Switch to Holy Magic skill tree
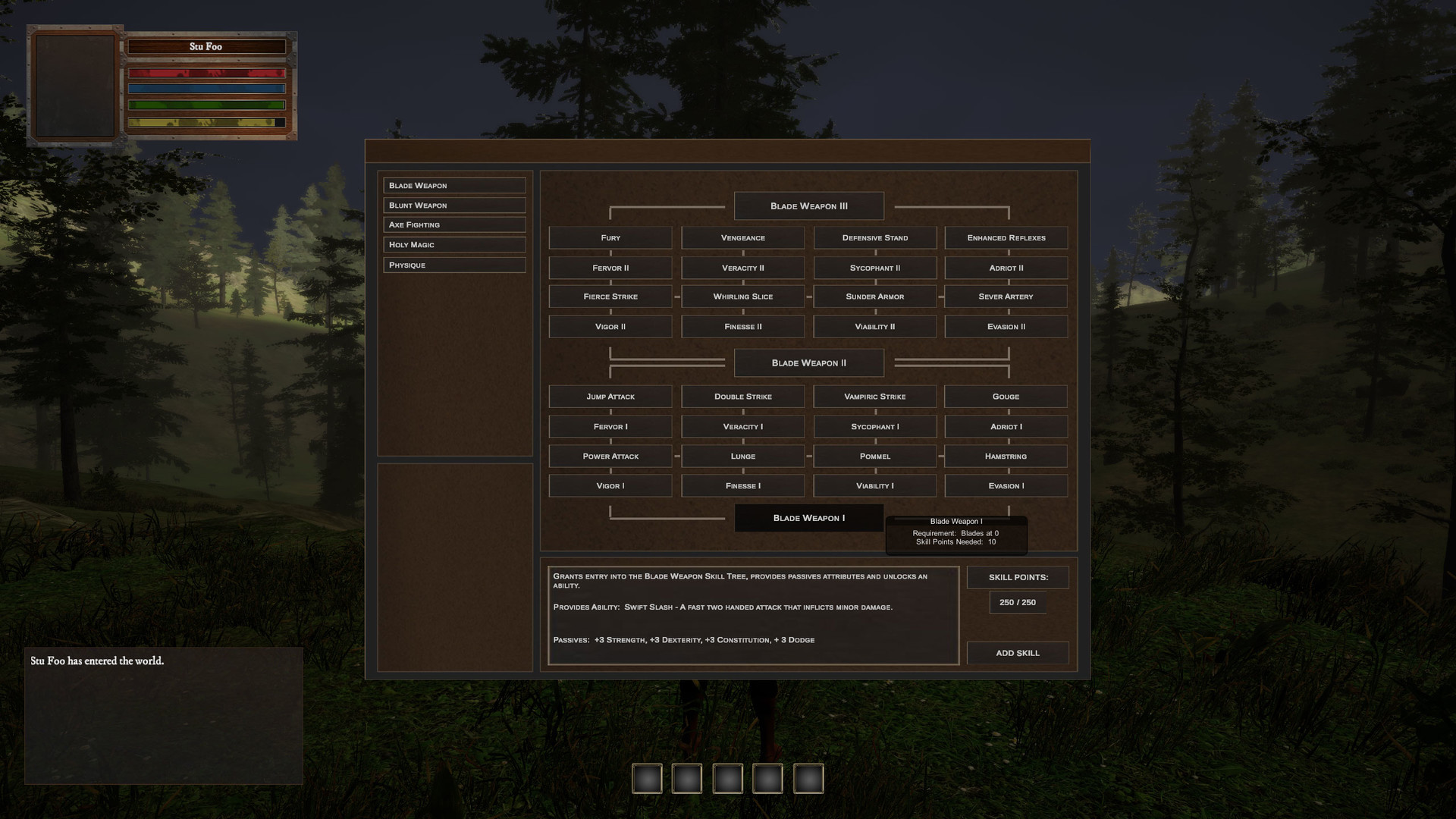This screenshot has width=1456, height=819. [453, 245]
